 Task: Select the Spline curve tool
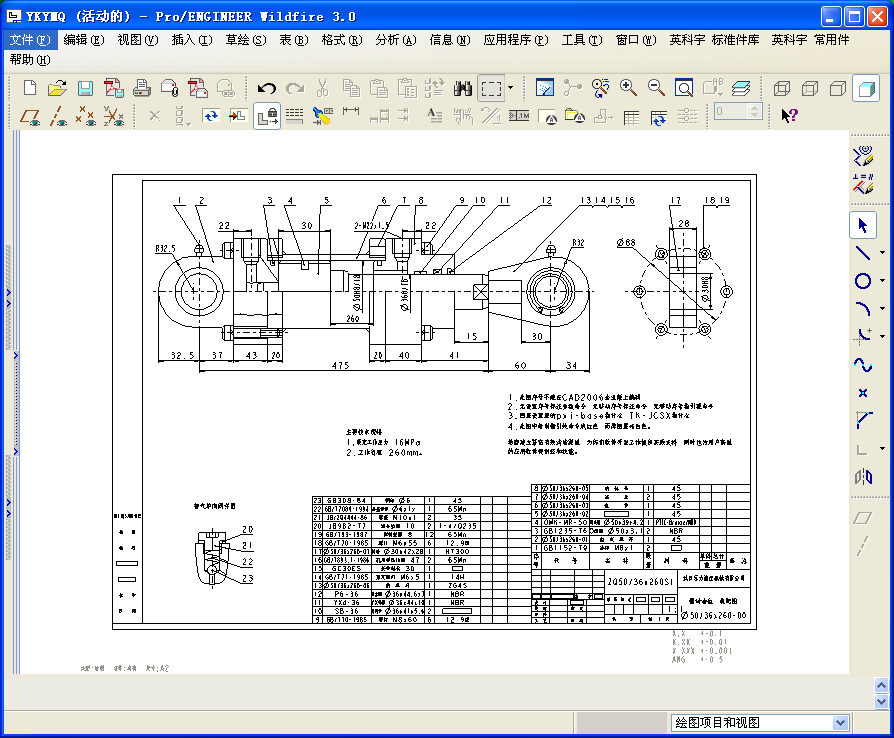pyautogui.click(x=863, y=365)
